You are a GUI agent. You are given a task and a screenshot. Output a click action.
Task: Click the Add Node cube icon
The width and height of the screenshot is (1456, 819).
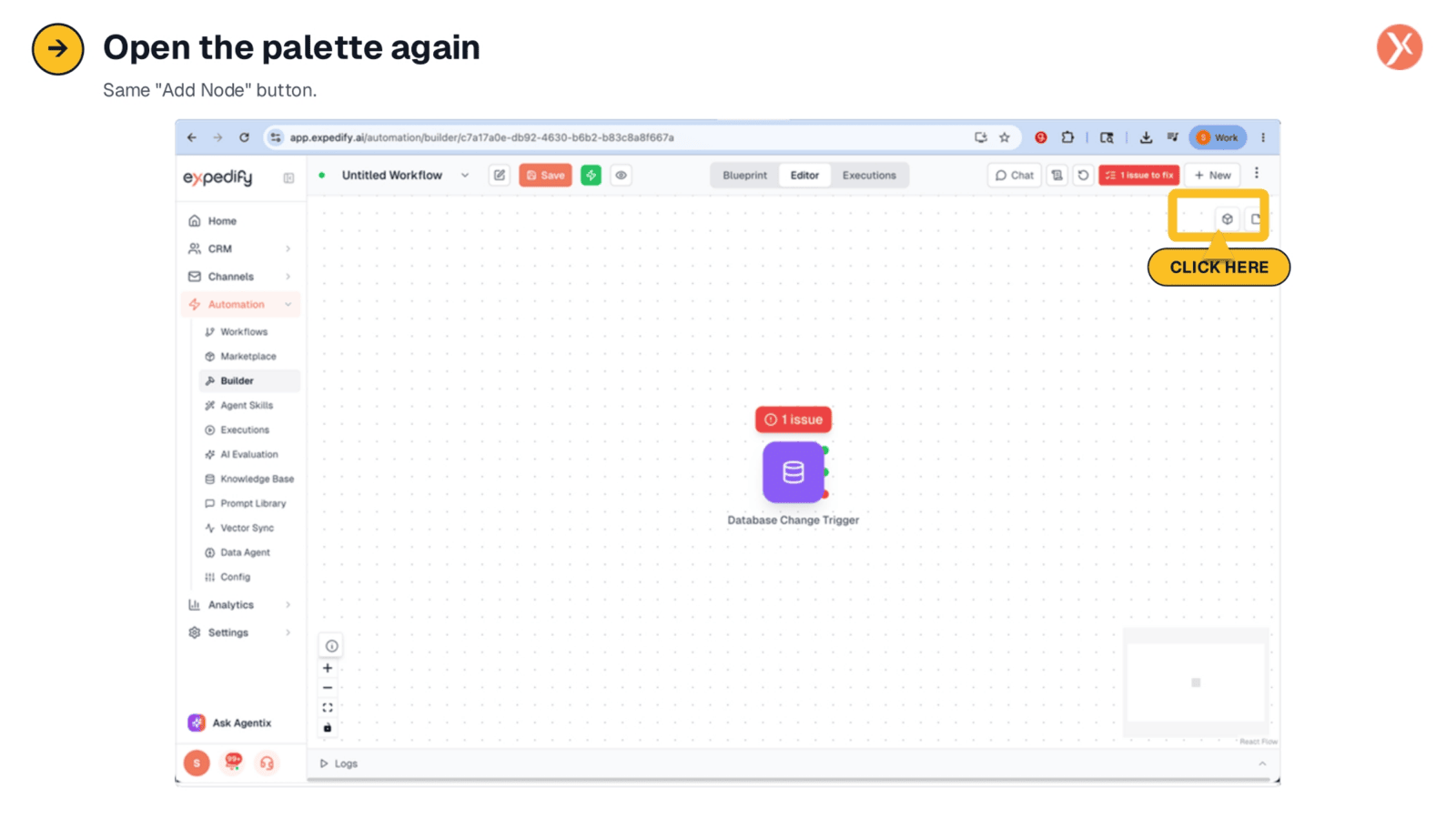[x=1227, y=218]
